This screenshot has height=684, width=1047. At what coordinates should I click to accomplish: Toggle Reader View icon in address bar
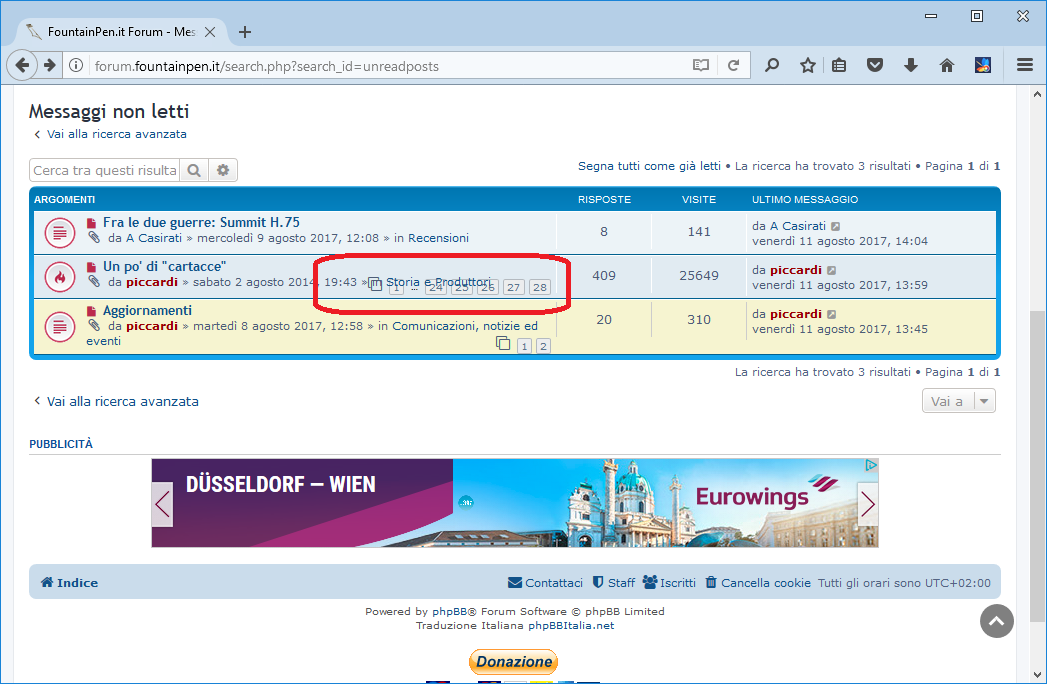click(x=701, y=66)
